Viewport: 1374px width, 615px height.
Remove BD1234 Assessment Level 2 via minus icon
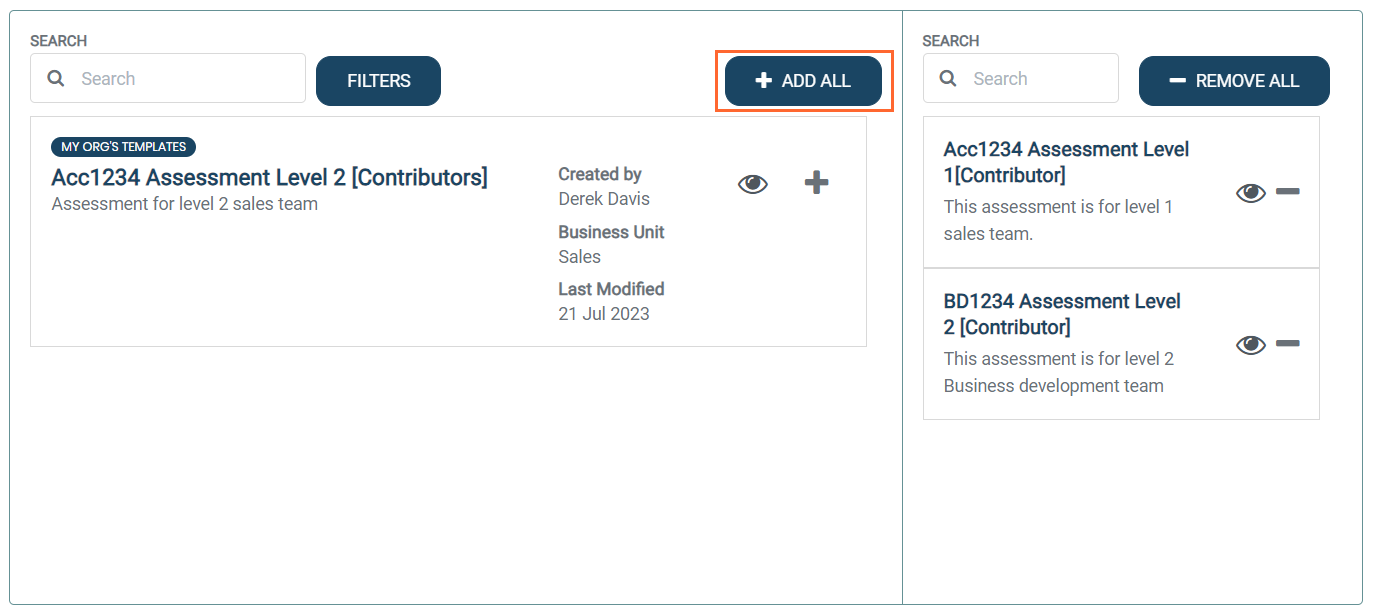[1288, 344]
